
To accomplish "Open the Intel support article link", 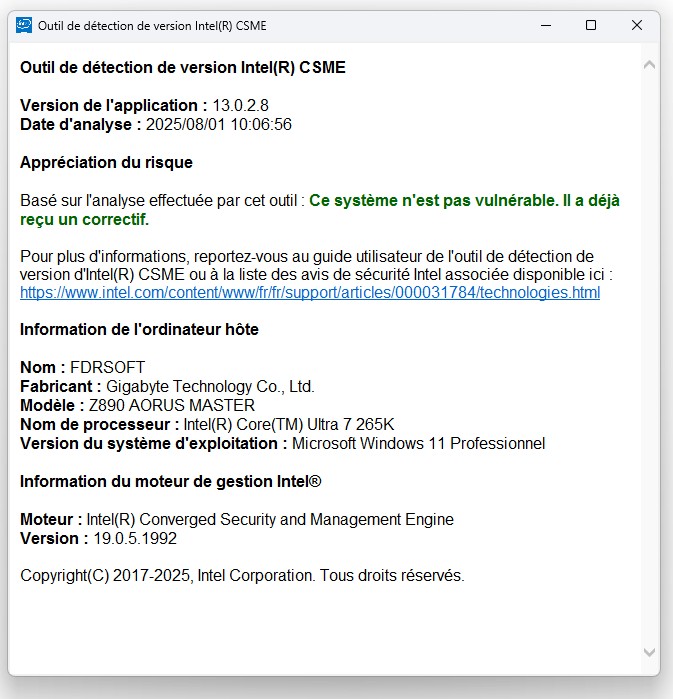I will click(x=310, y=293).
